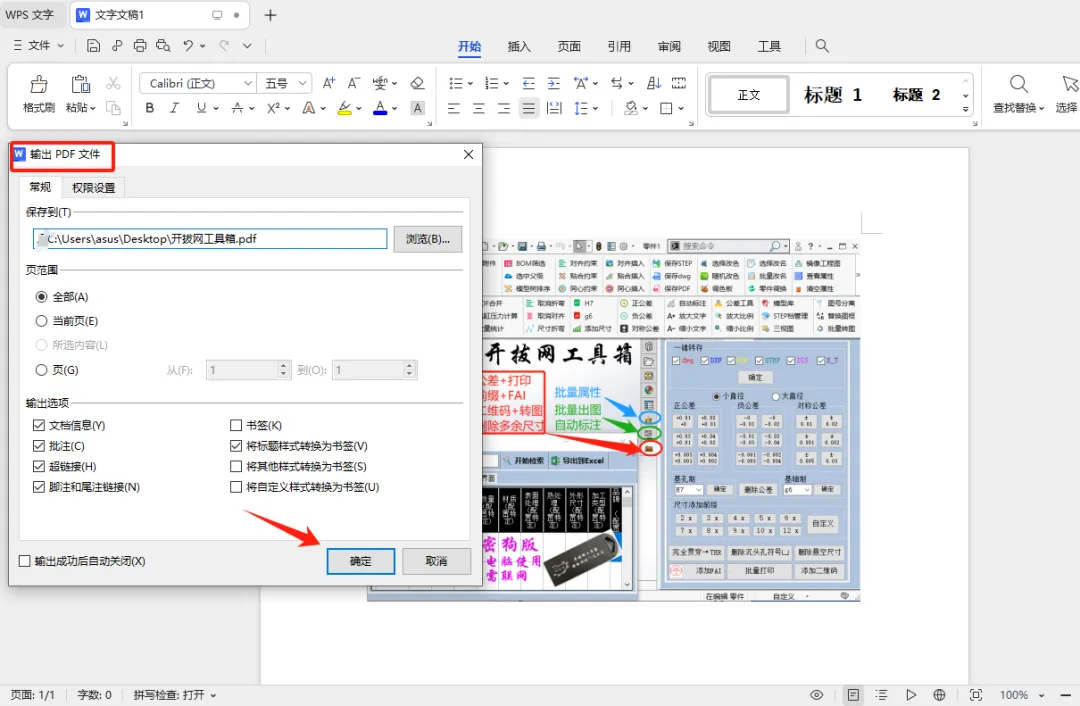This screenshot has width=1080, height=706.
Task: Enable 输出成功后自动关闭(X) checkbox
Action: point(25,561)
